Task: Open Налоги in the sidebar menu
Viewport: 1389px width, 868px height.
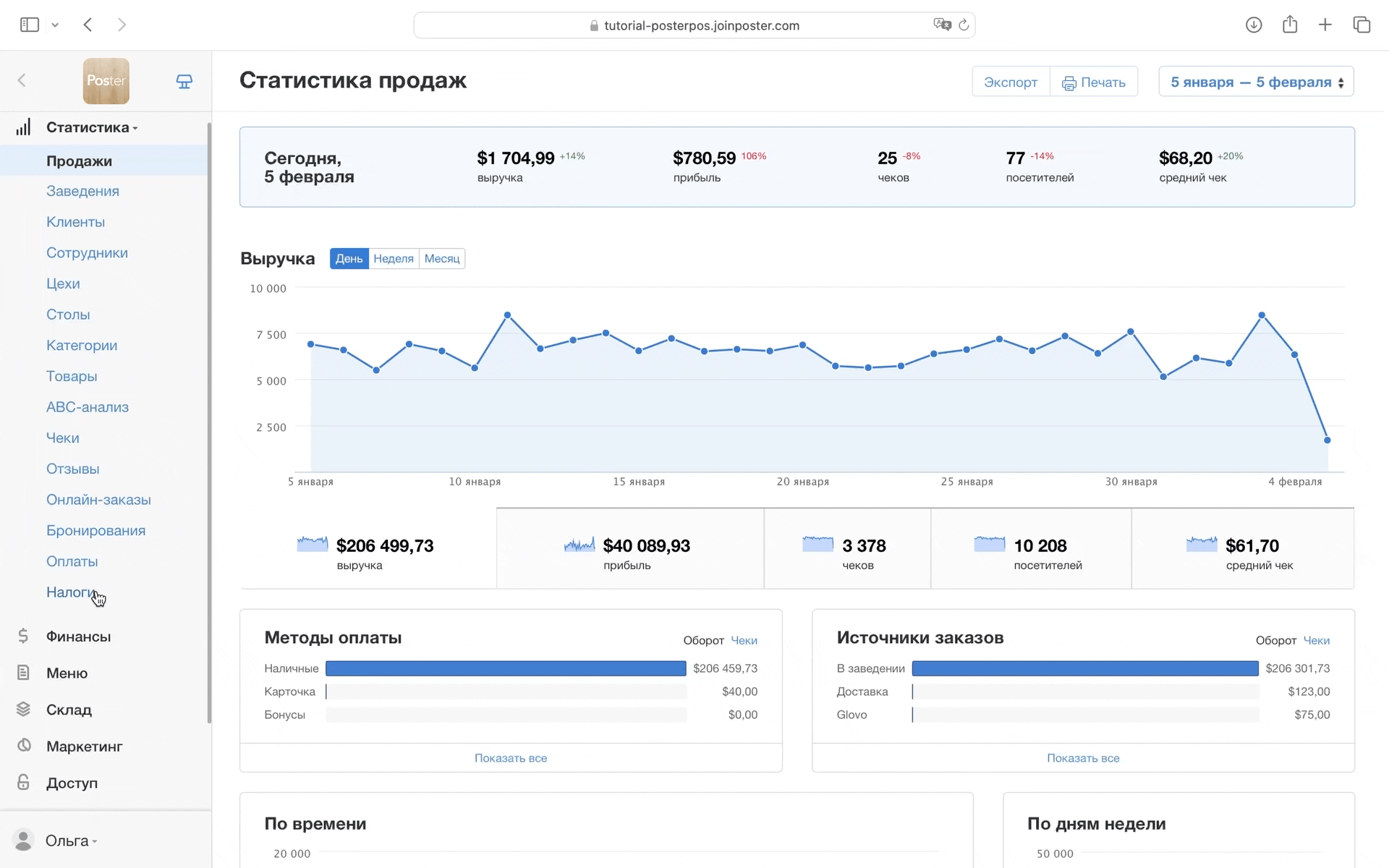Action: click(x=70, y=592)
